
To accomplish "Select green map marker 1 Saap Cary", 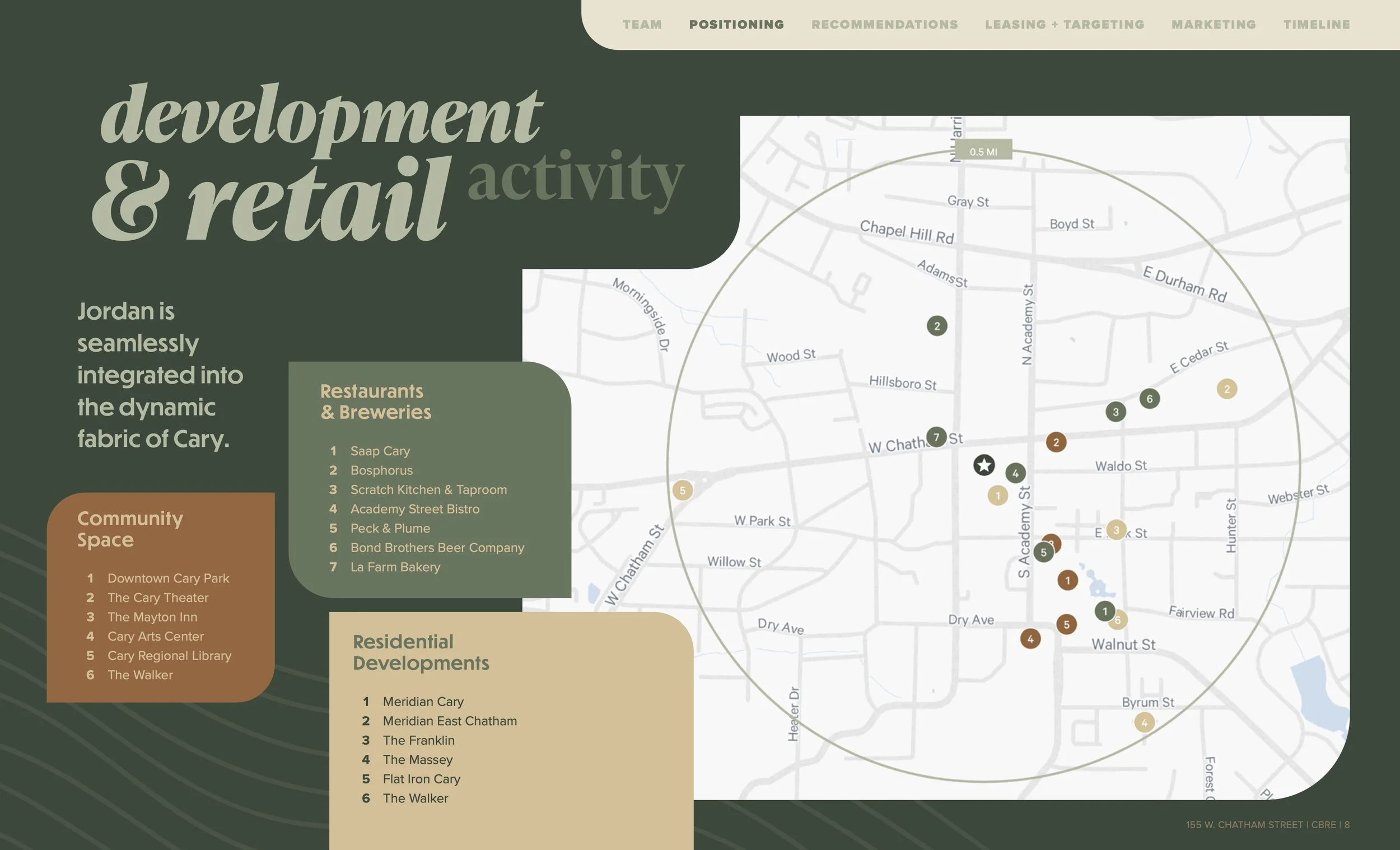I will [x=1104, y=611].
